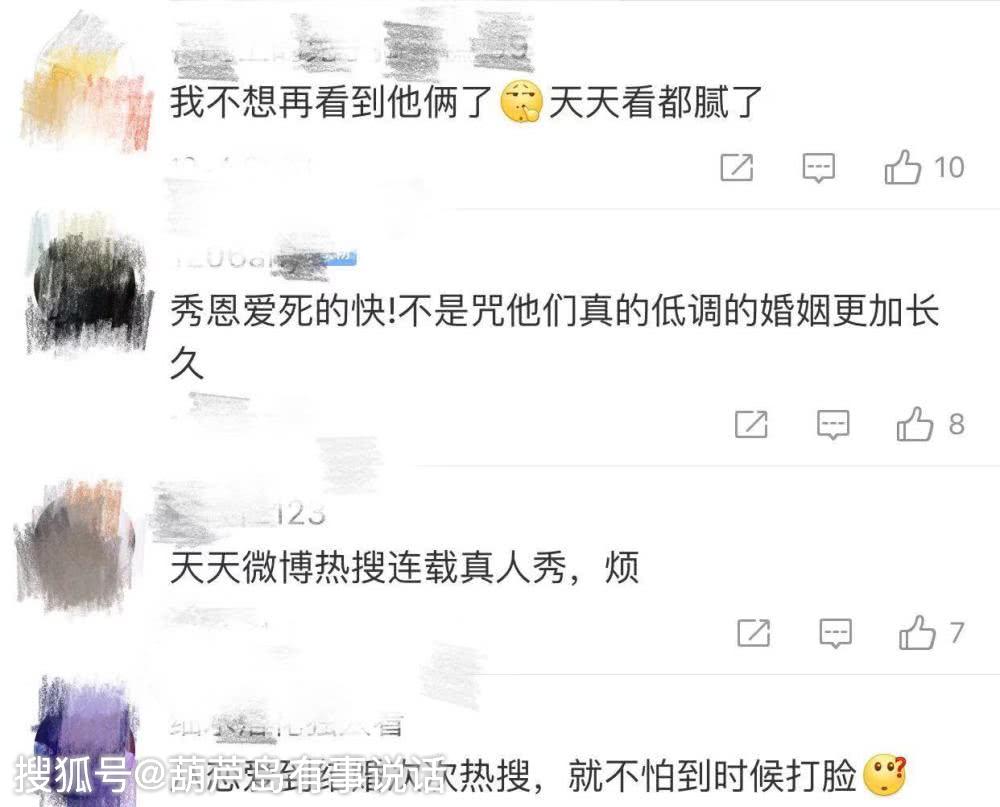Open the first commenter's blurred username
The height and width of the screenshot is (807, 1000).
pos(351,45)
